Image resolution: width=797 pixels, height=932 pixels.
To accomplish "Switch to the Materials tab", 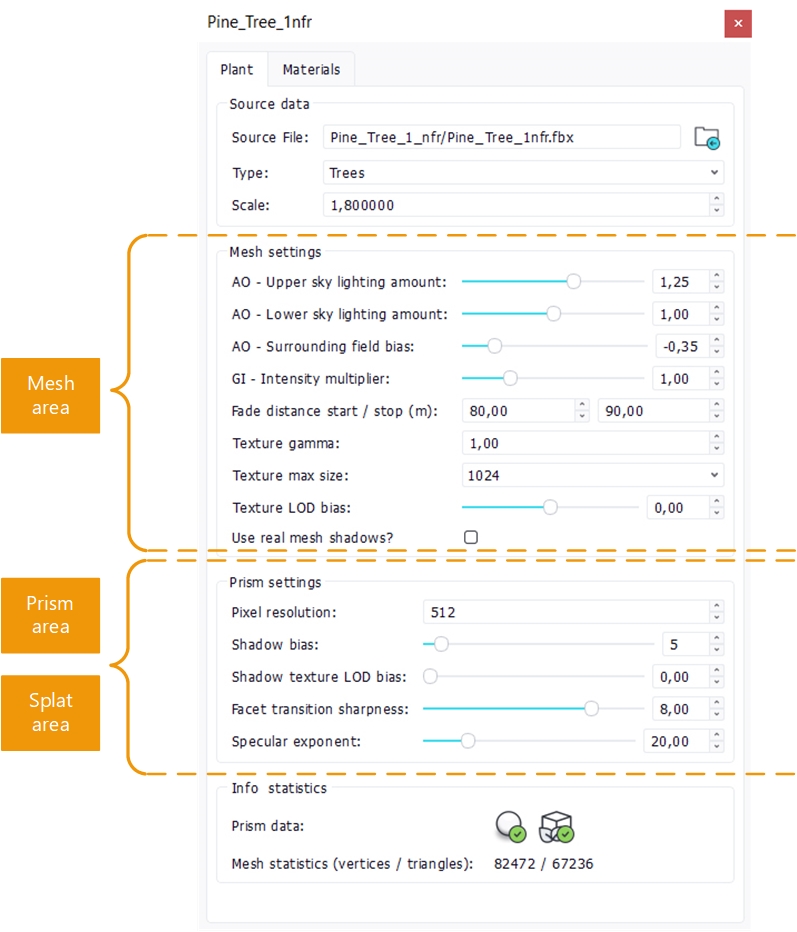I will point(311,70).
